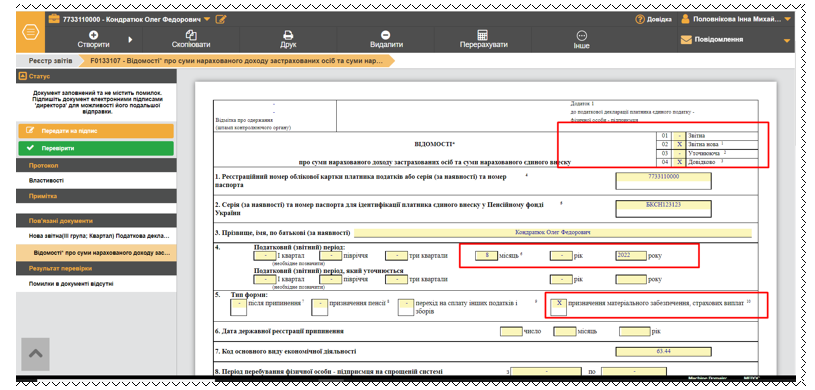
Task: Toggle checkbox 04 Довідково
Action: click(679, 162)
